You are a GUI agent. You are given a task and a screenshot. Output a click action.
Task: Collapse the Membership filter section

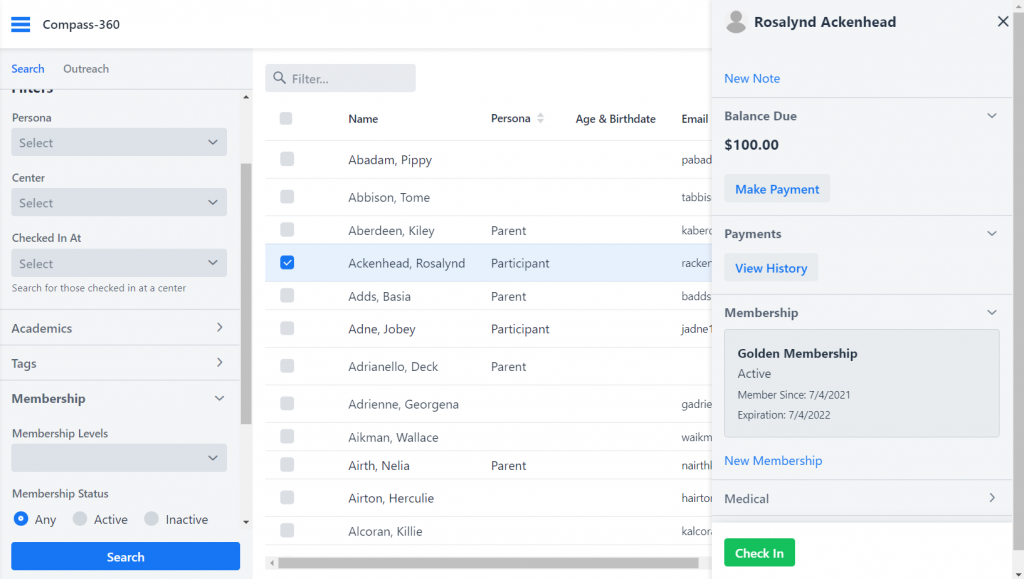(x=118, y=398)
